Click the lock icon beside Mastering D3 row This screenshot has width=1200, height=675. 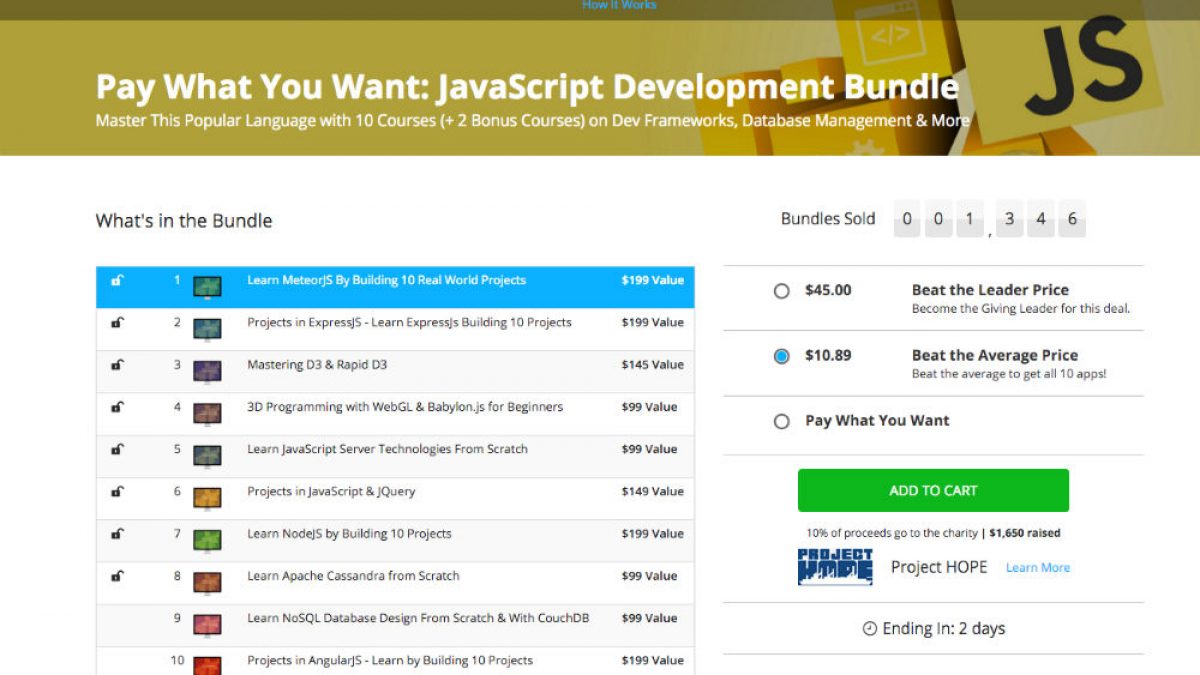[x=117, y=365]
